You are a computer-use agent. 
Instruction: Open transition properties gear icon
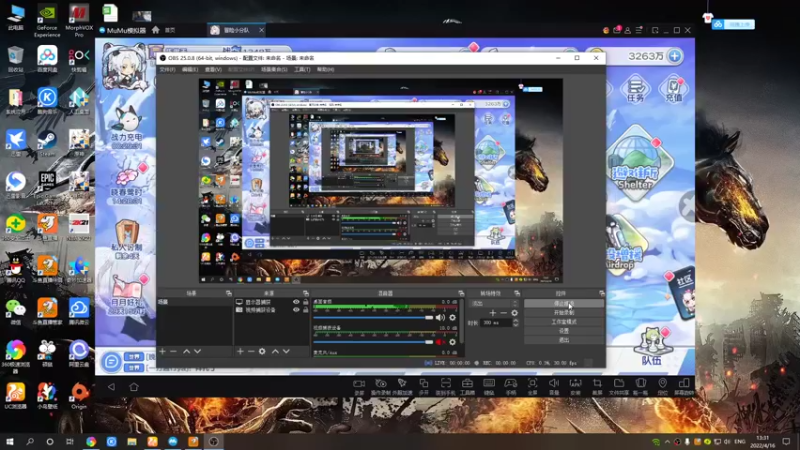514,313
